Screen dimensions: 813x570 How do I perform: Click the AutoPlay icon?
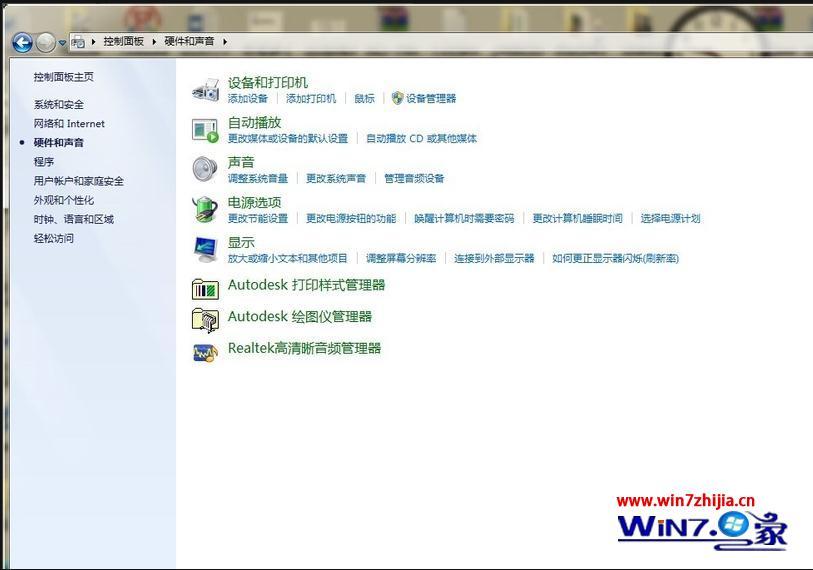point(205,130)
